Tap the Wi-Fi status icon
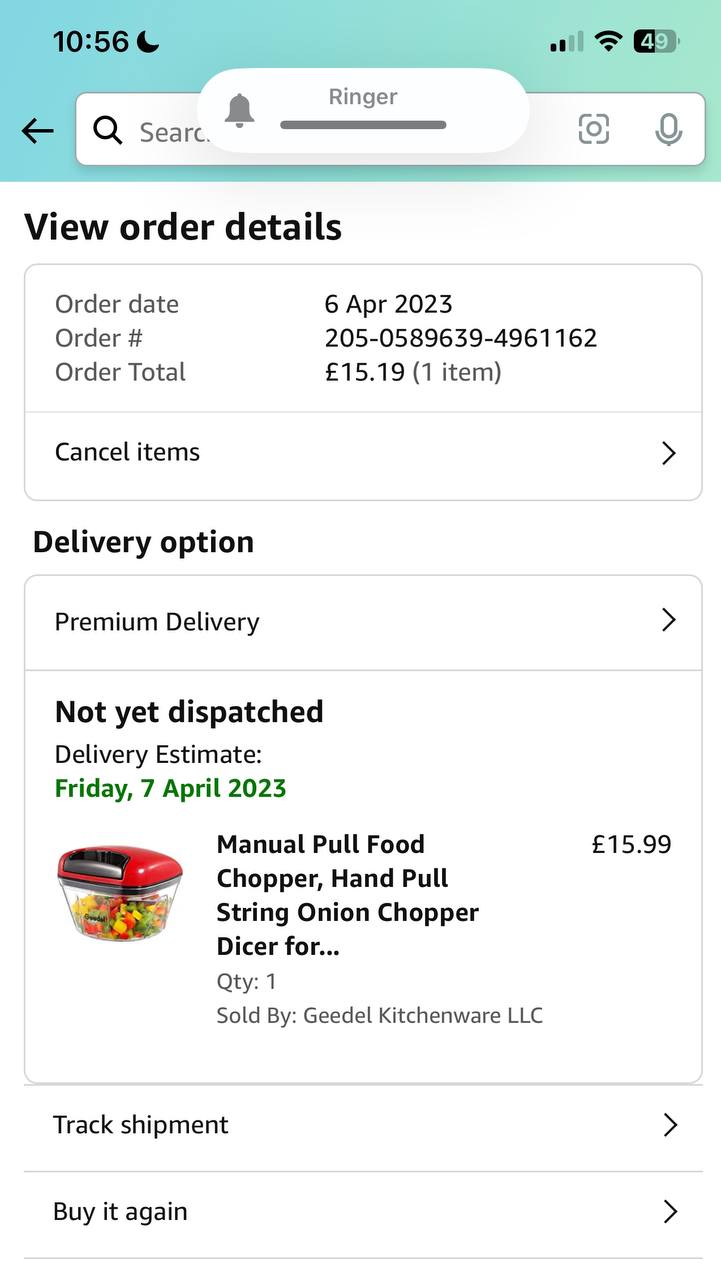This screenshot has width=721, height=1280. [607, 42]
